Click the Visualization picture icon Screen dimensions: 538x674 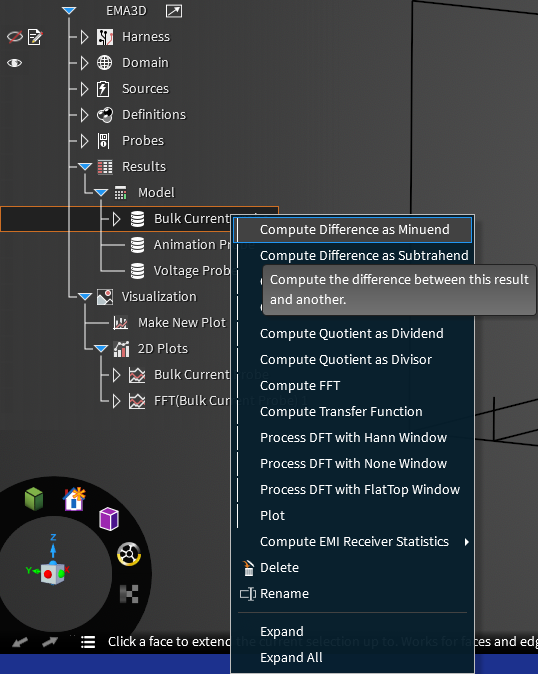pyautogui.click(x=105, y=297)
